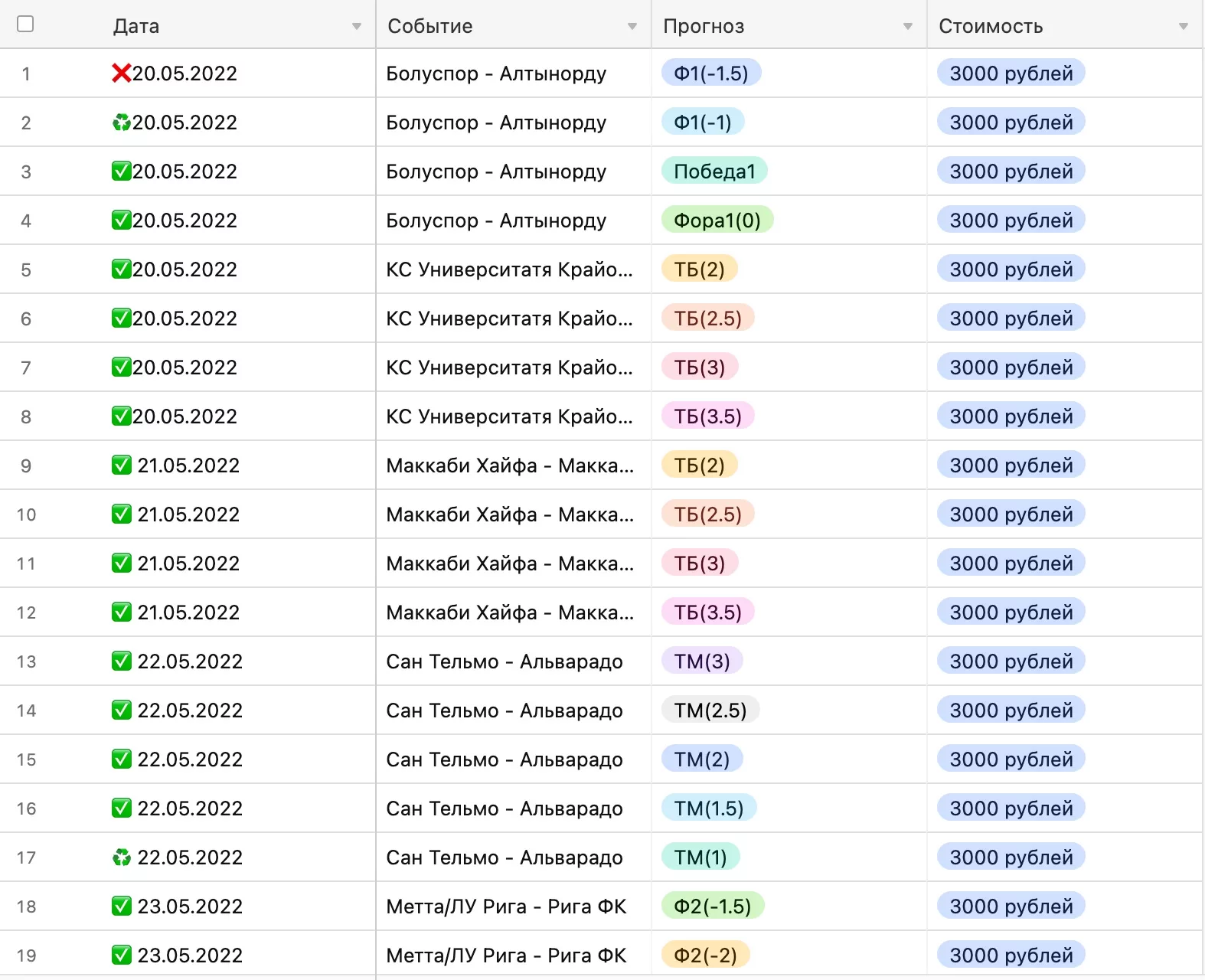1205x980 pixels.
Task: Click the Ф2(-2) orange tag
Action: click(x=704, y=955)
